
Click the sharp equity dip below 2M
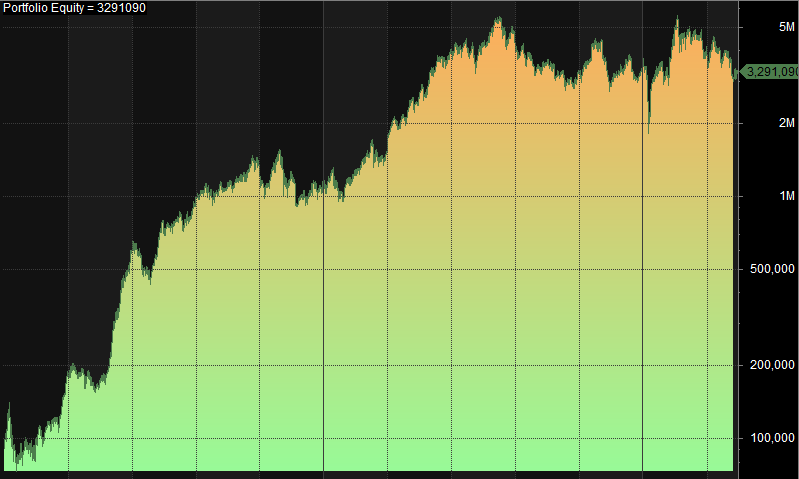[x=648, y=130]
